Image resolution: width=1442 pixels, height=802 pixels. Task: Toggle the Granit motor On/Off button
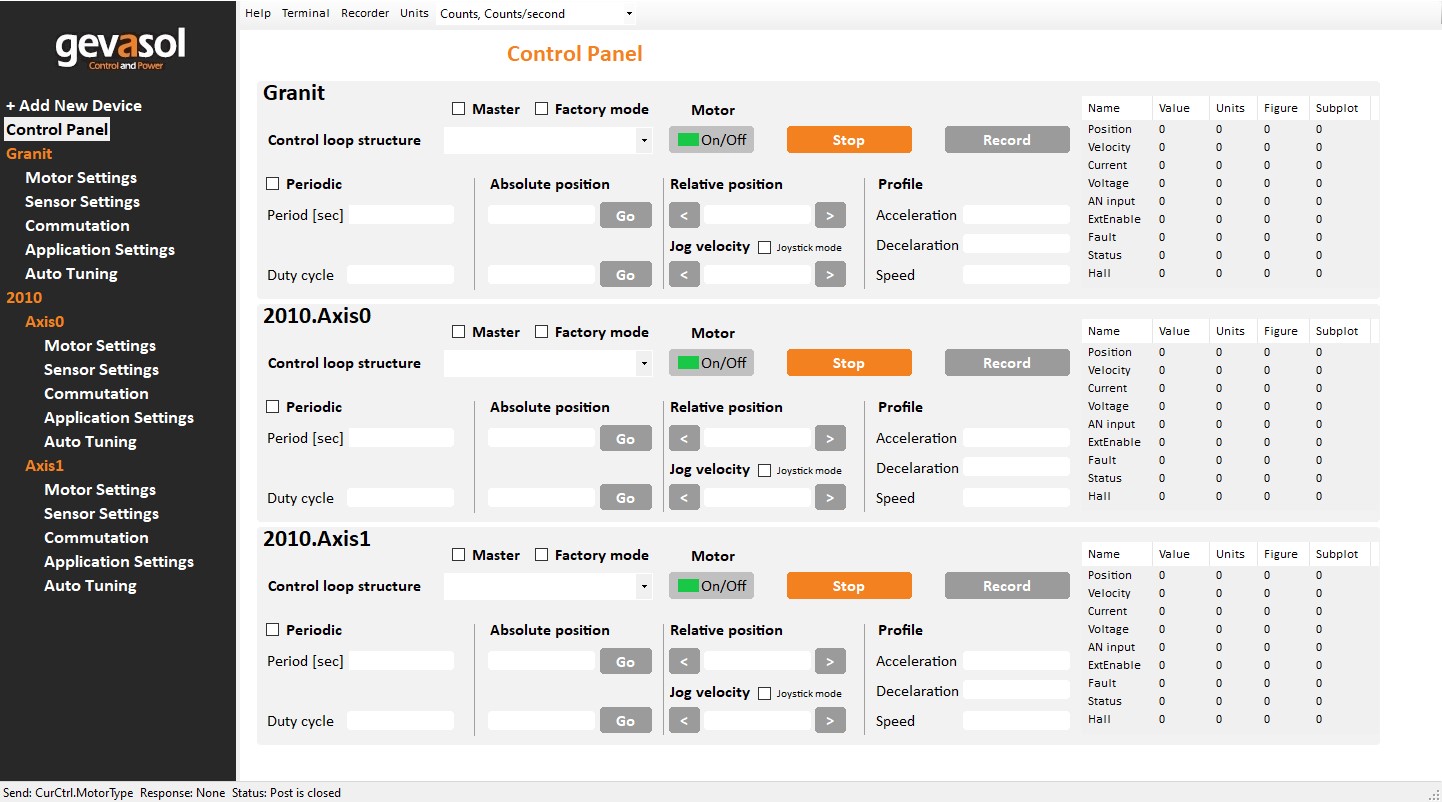pyautogui.click(x=711, y=140)
